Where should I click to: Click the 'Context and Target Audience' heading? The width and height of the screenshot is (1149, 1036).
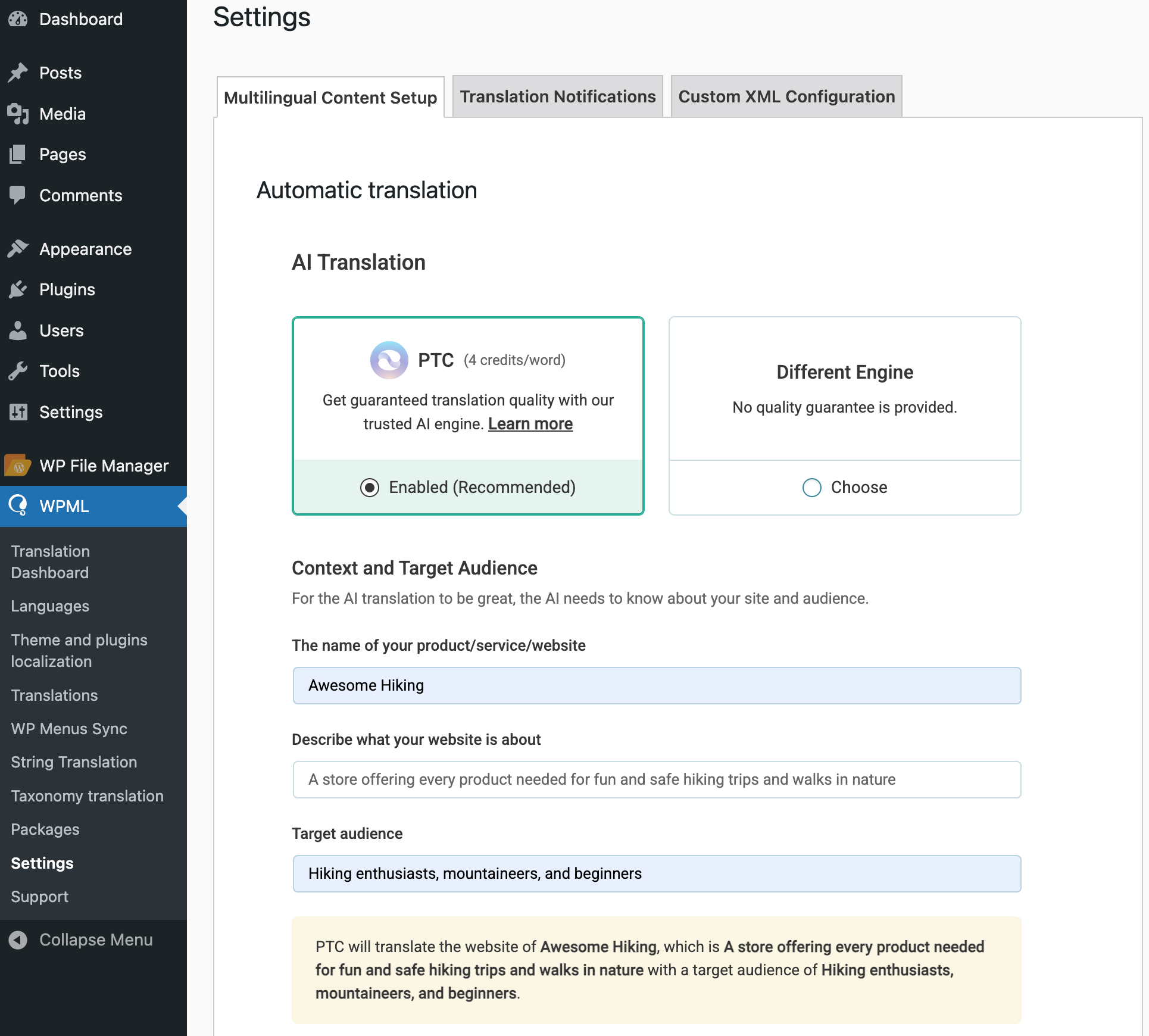[x=414, y=568]
